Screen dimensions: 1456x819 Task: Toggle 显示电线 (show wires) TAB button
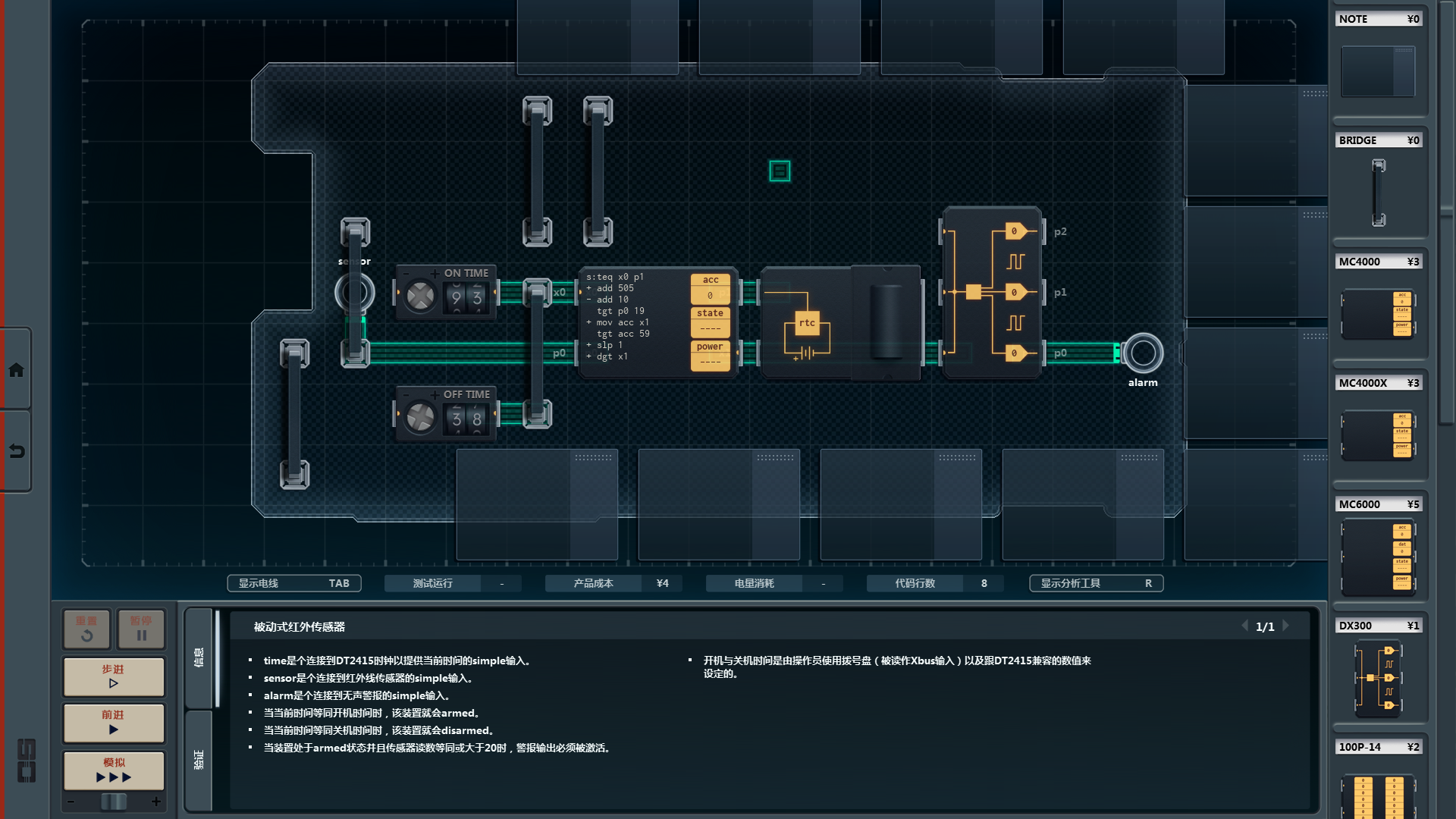pyautogui.click(x=294, y=583)
